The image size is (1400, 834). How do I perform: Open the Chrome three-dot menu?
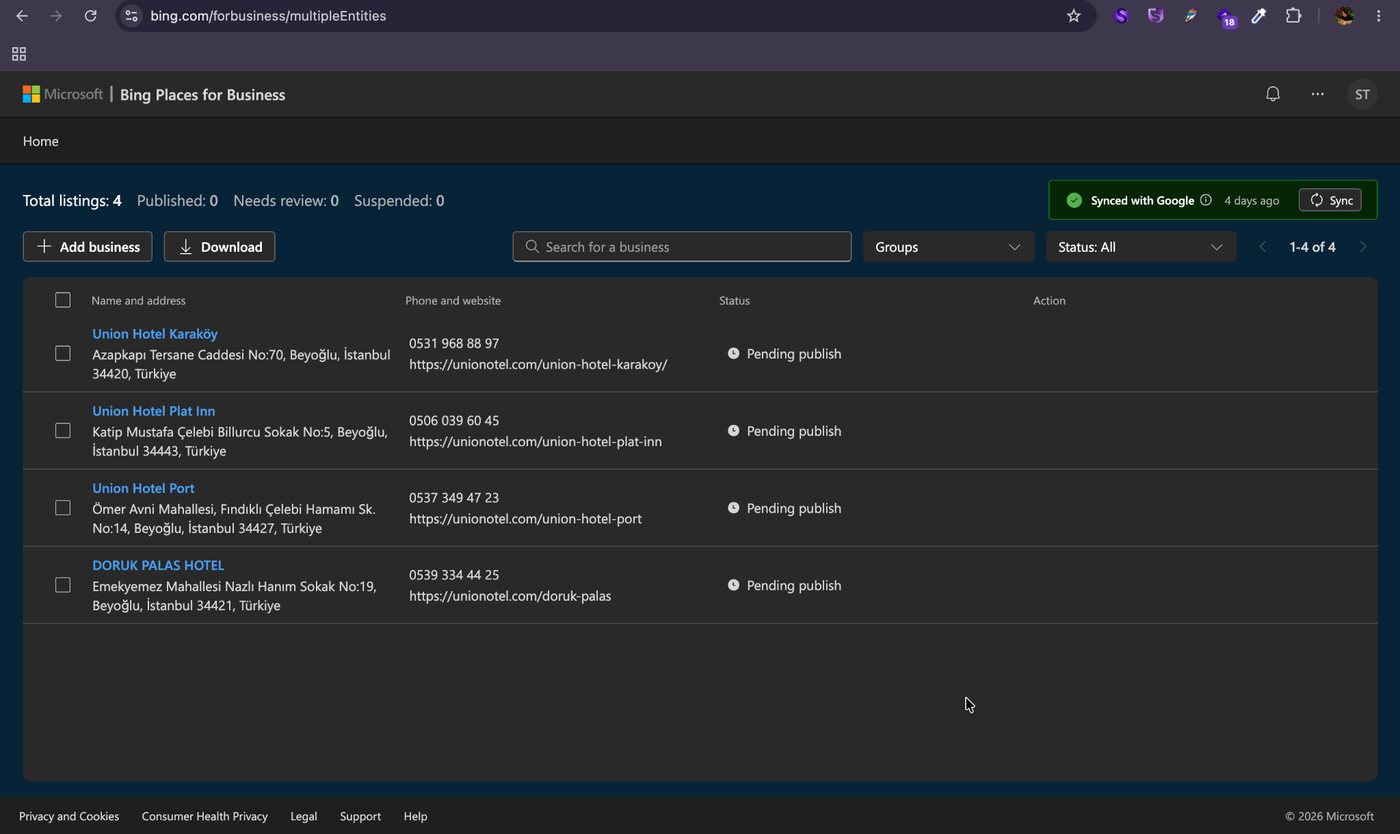1379,16
